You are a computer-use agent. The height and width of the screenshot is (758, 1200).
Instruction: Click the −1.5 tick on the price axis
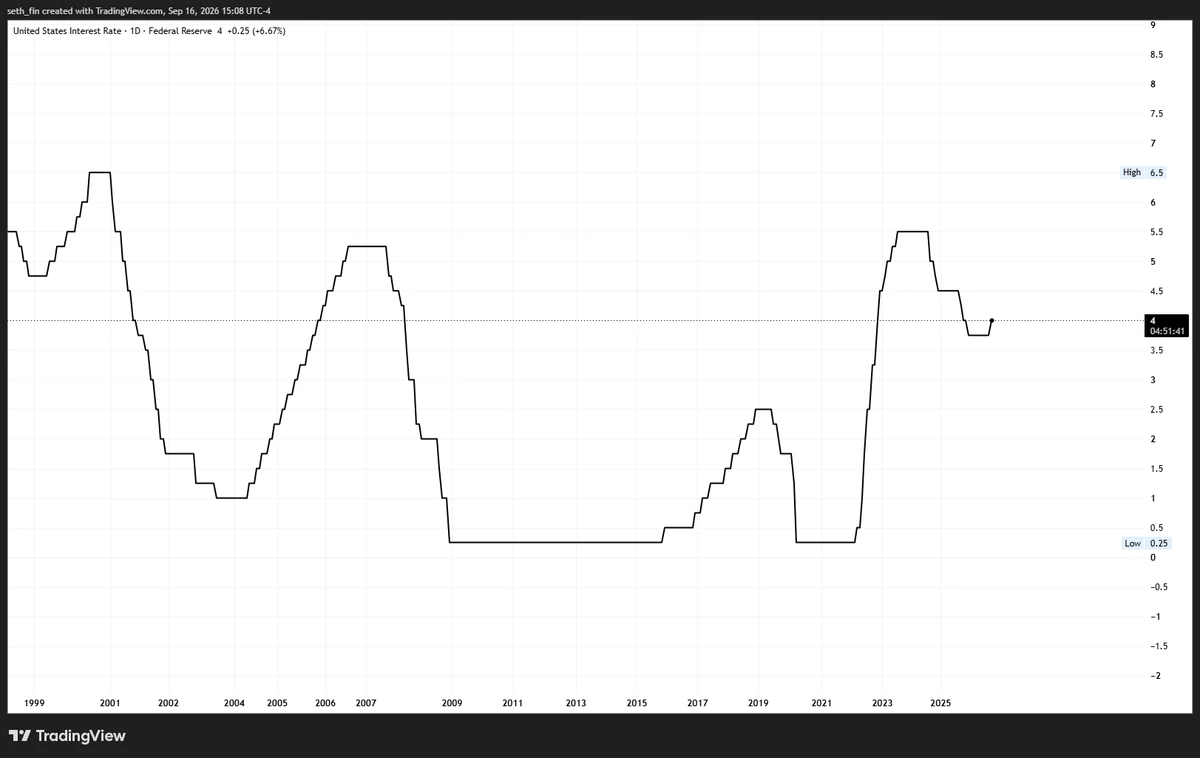click(x=1158, y=646)
